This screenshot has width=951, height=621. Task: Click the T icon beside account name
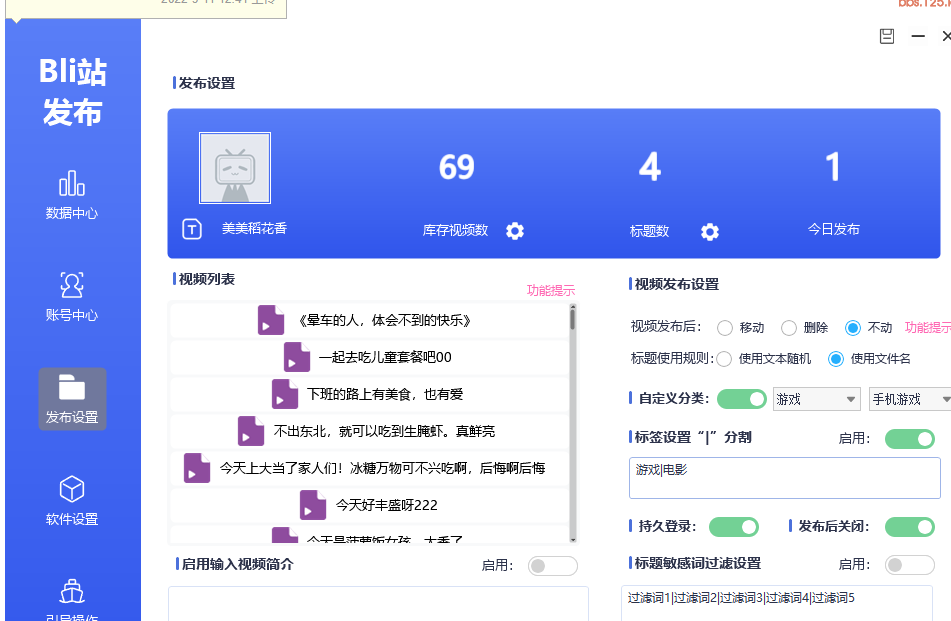pyautogui.click(x=192, y=229)
